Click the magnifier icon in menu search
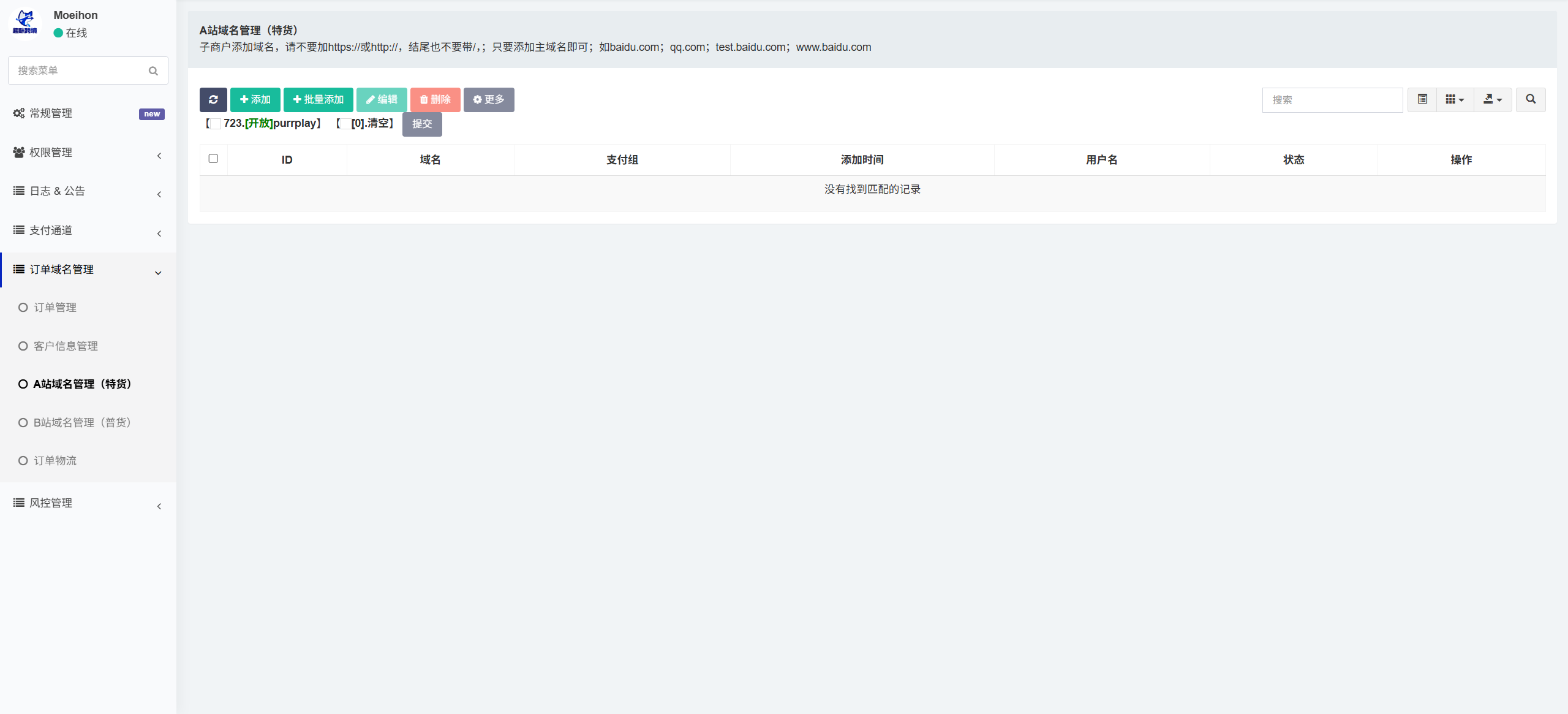Image resolution: width=1568 pixels, height=714 pixels. pos(153,71)
